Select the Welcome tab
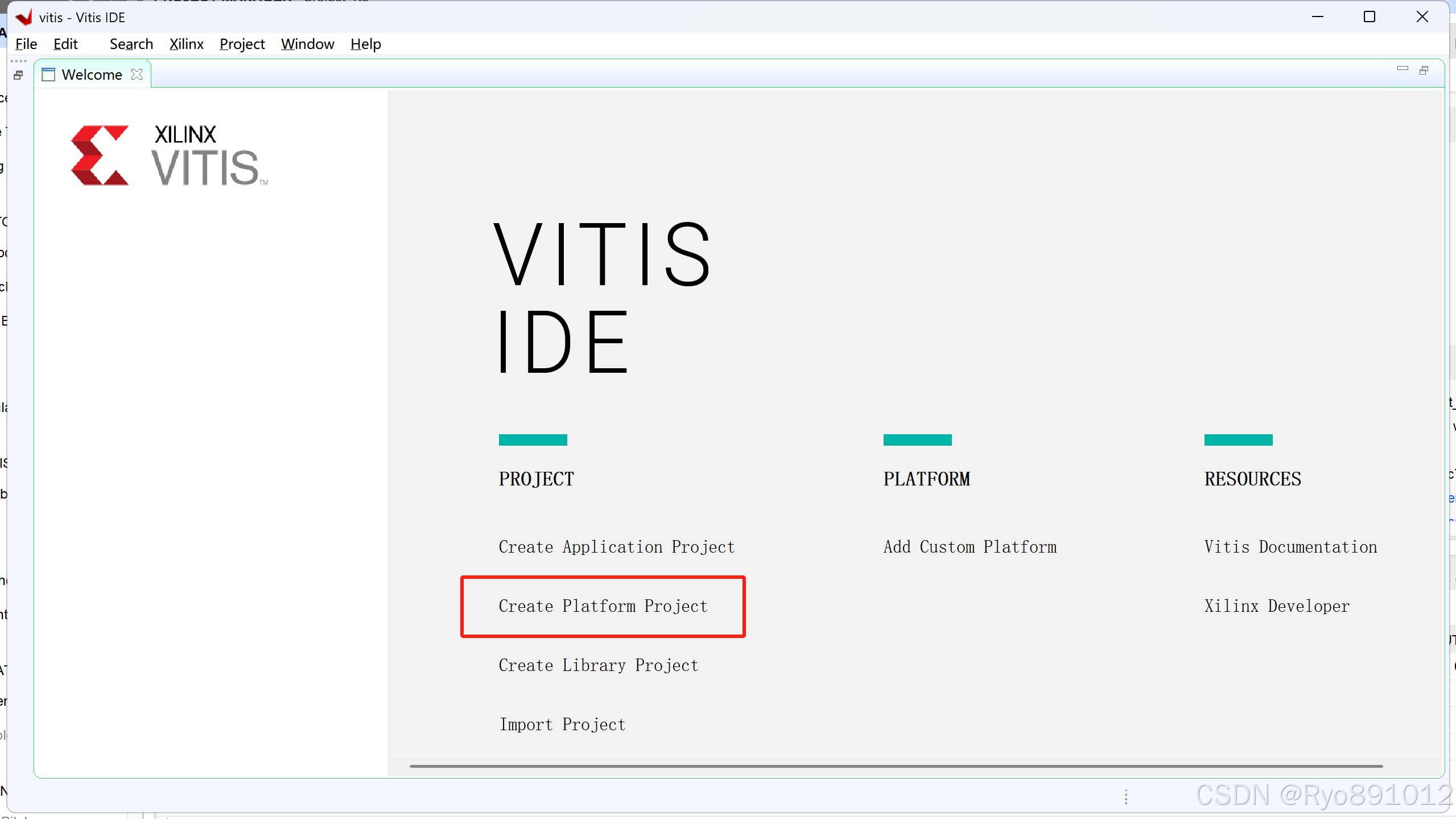1456x819 pixels. coord(91,75)
